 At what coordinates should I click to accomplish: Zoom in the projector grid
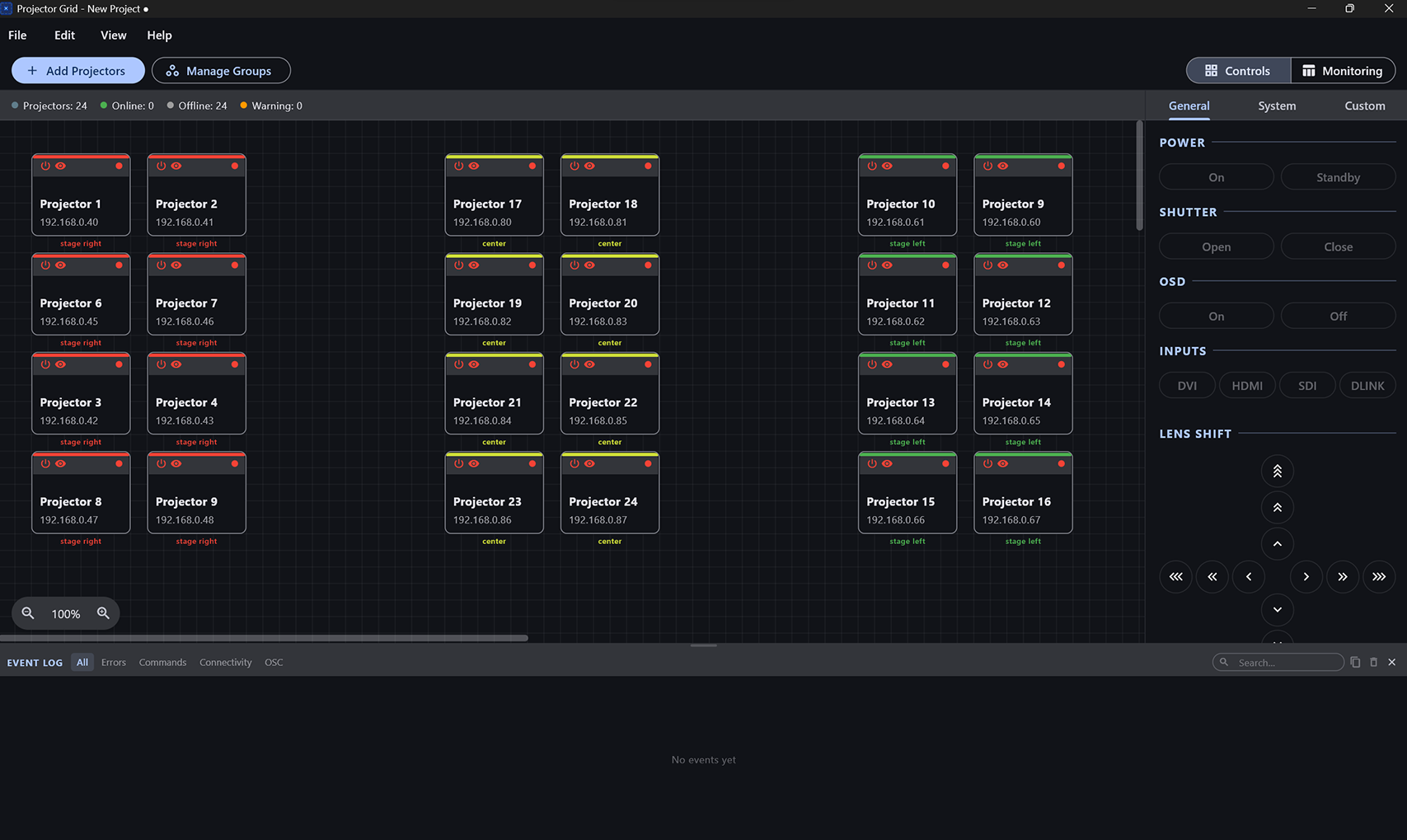[103, 613]
